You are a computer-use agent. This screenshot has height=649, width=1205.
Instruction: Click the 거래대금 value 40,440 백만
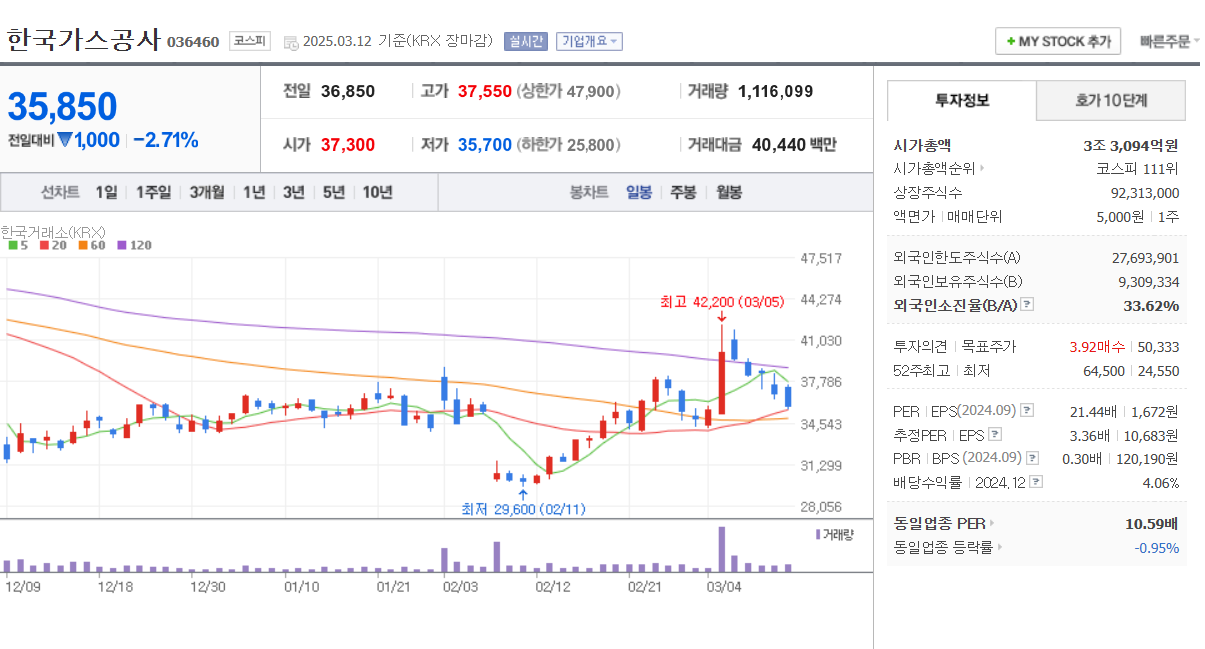coord(794,145)
